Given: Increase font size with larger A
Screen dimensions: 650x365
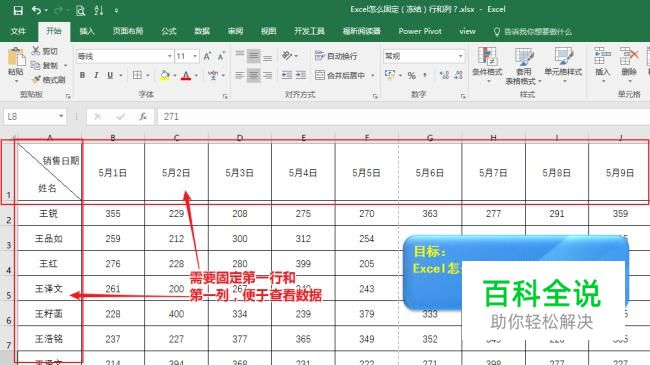Looking at the screenshot, I should click(x=207, y=56).
